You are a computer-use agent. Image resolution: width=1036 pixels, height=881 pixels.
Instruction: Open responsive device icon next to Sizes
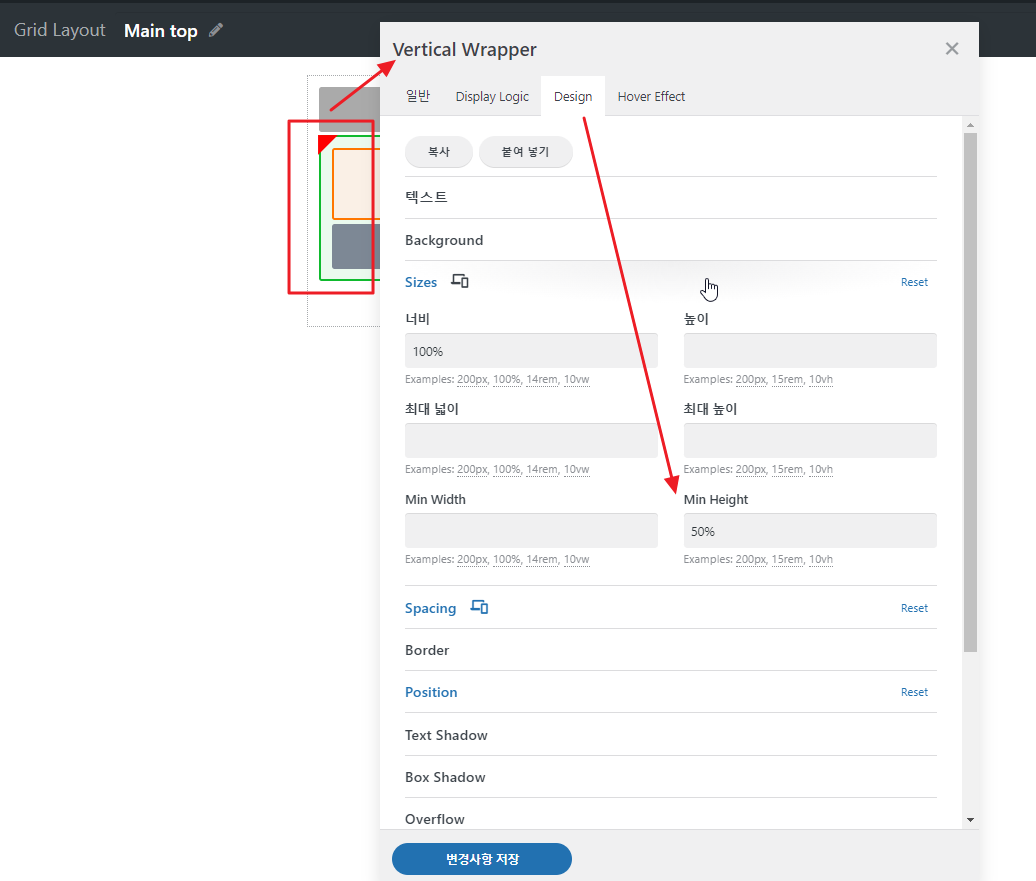(x=460, y=282)
